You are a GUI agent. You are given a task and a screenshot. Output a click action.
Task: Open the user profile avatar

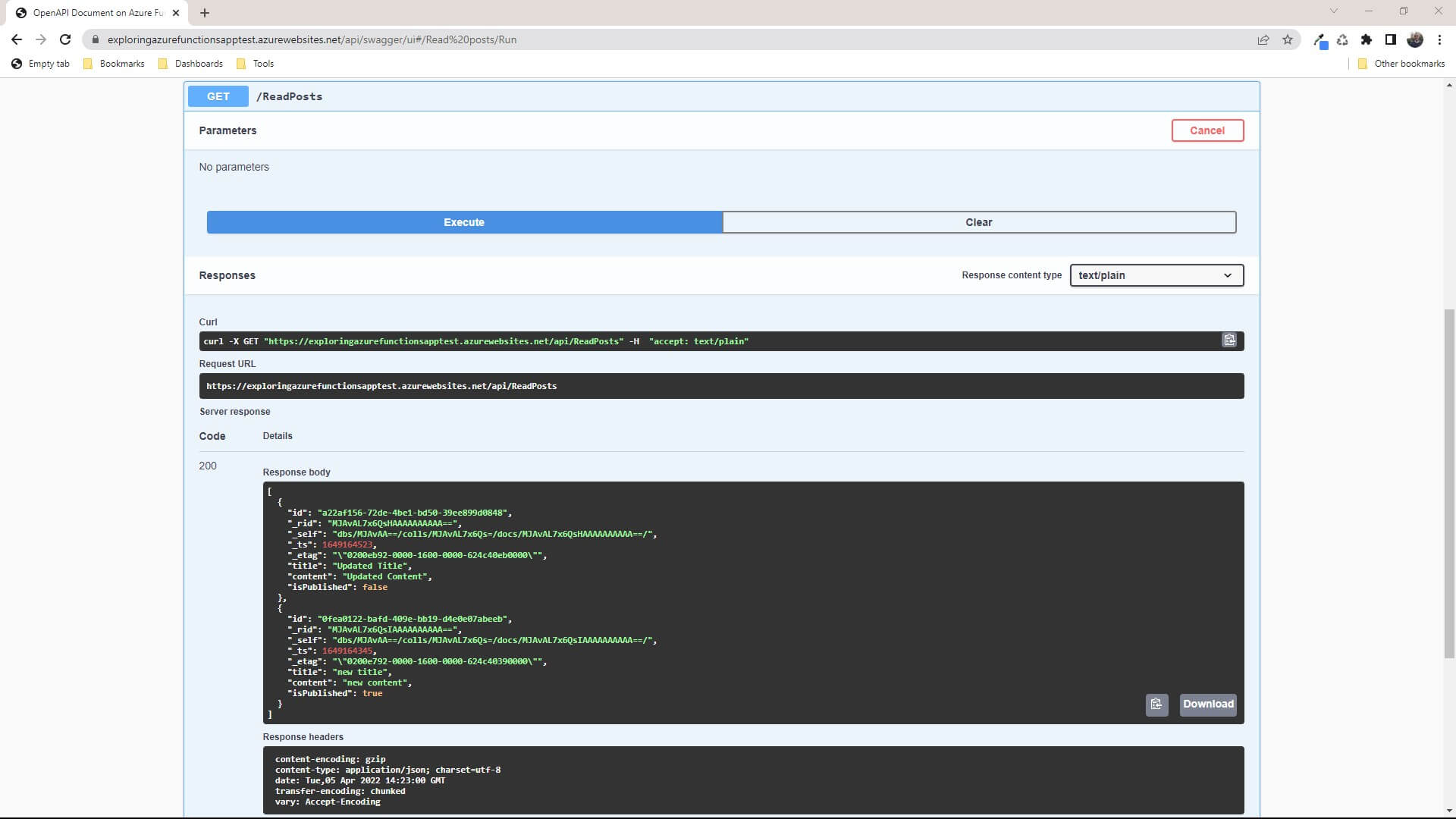(x=1415, y=39)
